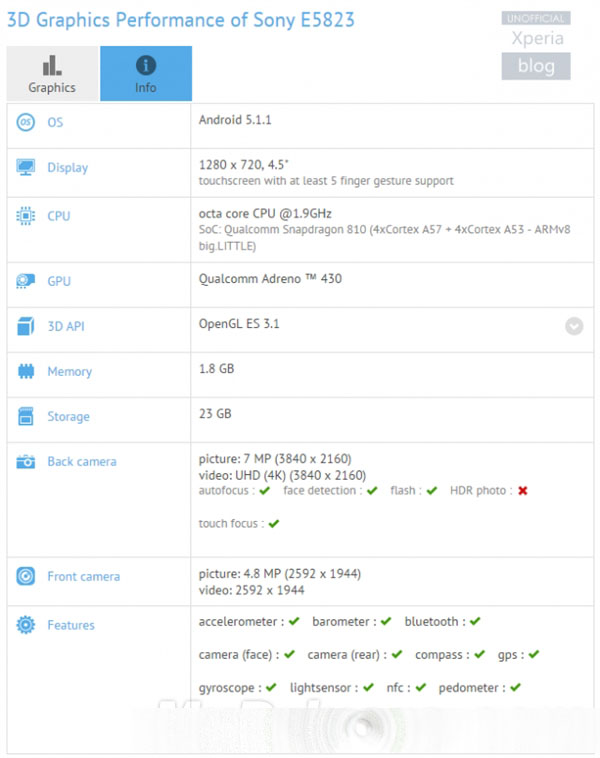Click the accelerometer green checkmark
The image size is (600, 758).
[294, 621]
